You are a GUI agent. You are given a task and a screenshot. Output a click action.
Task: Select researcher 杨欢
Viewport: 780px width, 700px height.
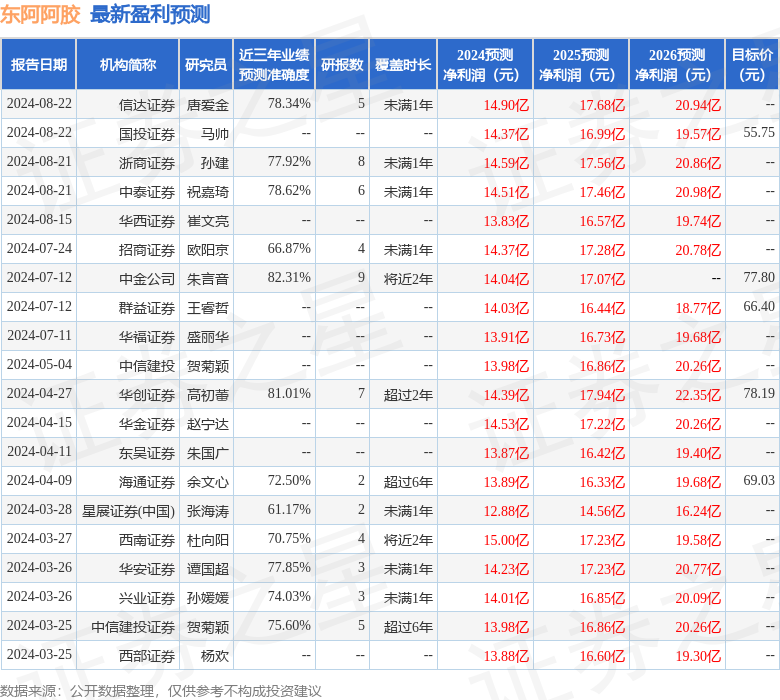click(x=215, y=656)
